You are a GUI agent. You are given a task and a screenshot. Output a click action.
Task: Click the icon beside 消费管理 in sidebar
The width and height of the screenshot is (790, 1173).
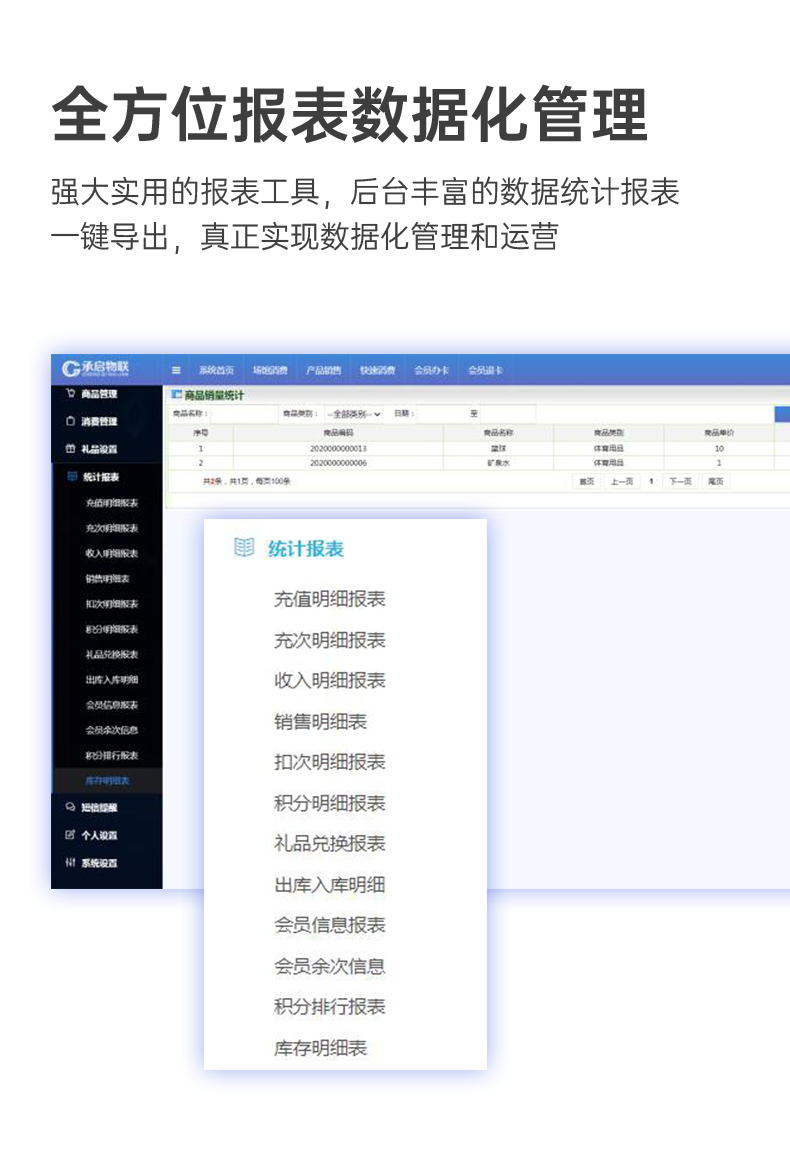70,421
